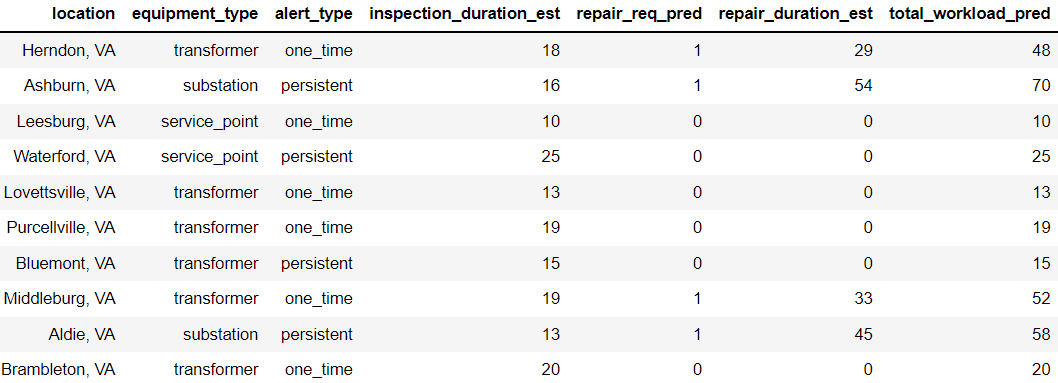Select the Brambleton, VA location cell
1058x383 pixels.
tap(59, 370)
